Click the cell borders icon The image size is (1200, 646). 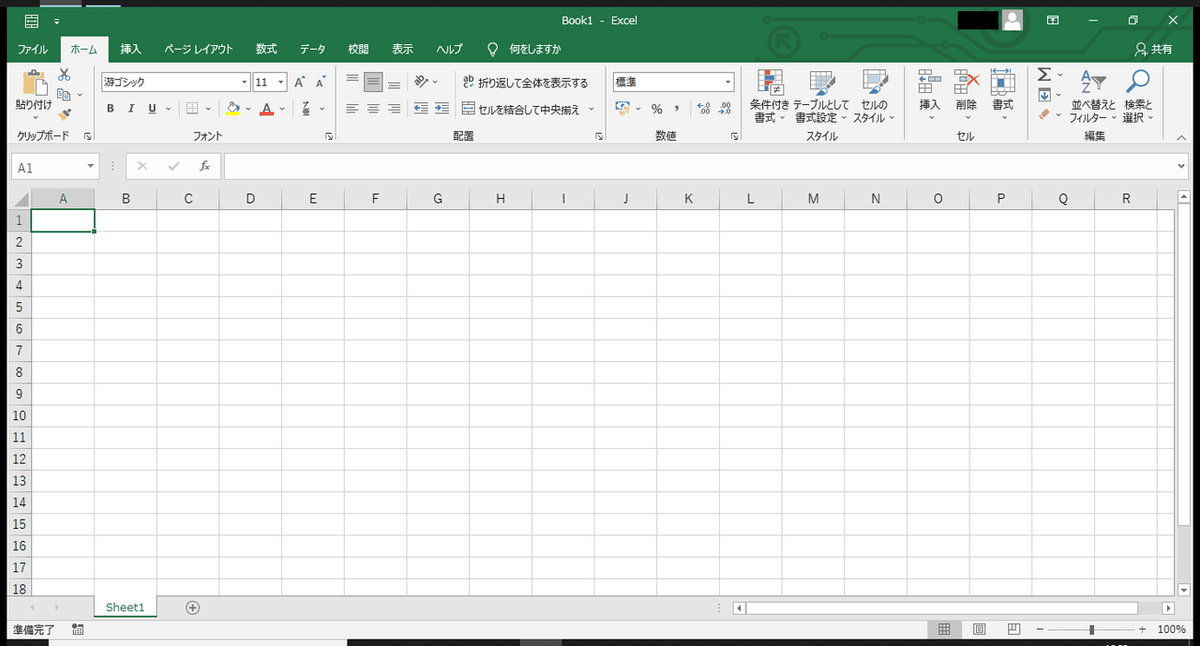192,109
